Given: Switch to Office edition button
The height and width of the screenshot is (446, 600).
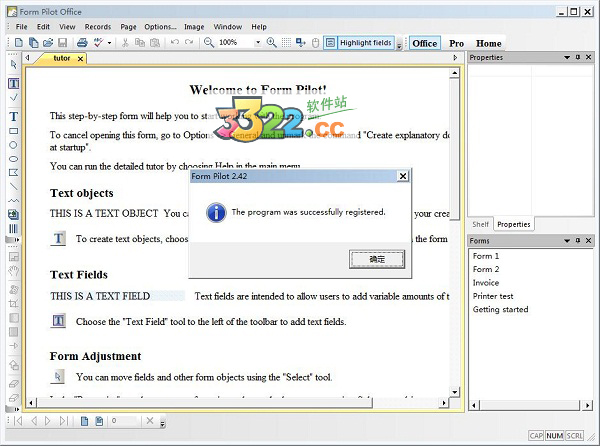Looking at the screenshot, I should 425,43.
